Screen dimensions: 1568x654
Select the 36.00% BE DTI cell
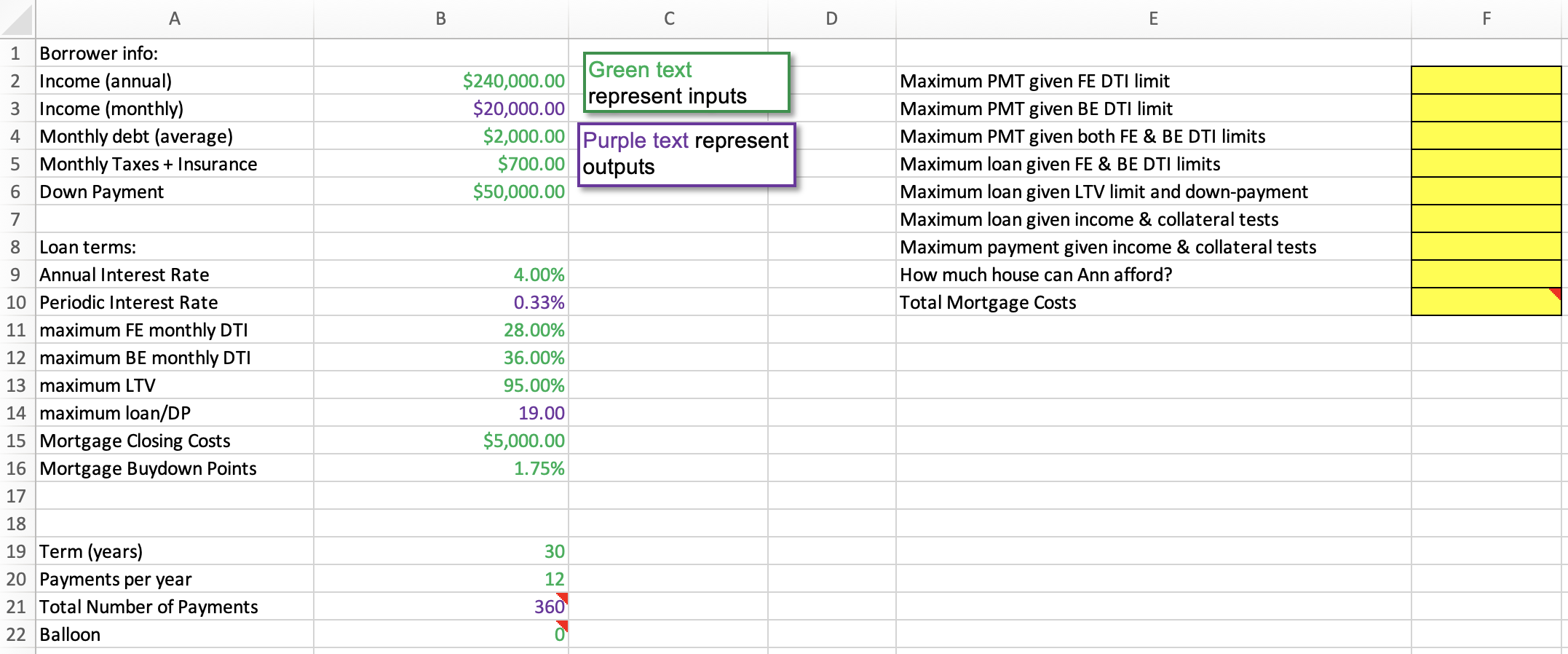point(441,358)
